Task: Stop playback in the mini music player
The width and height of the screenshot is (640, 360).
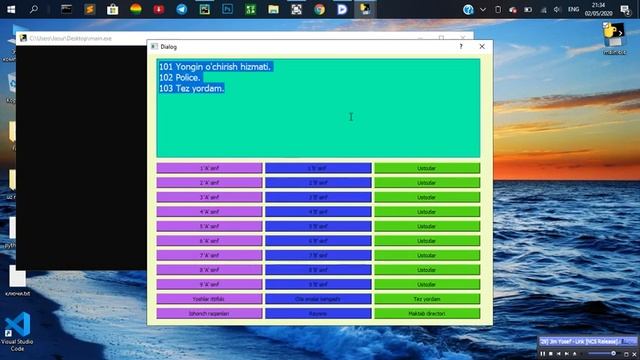Action: tap(551, 353)
